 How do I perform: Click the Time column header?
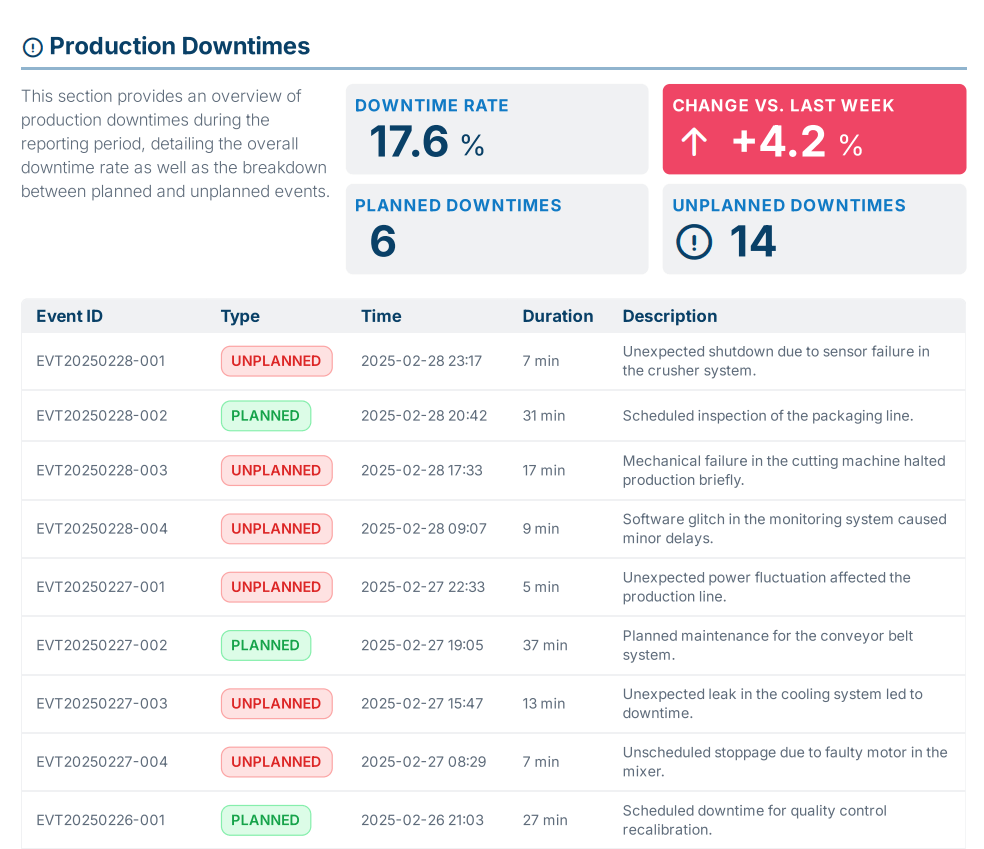point(381,316)
